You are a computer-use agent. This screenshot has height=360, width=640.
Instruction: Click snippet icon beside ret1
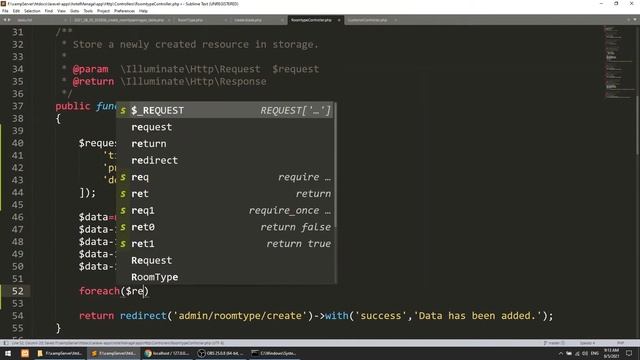123,244
